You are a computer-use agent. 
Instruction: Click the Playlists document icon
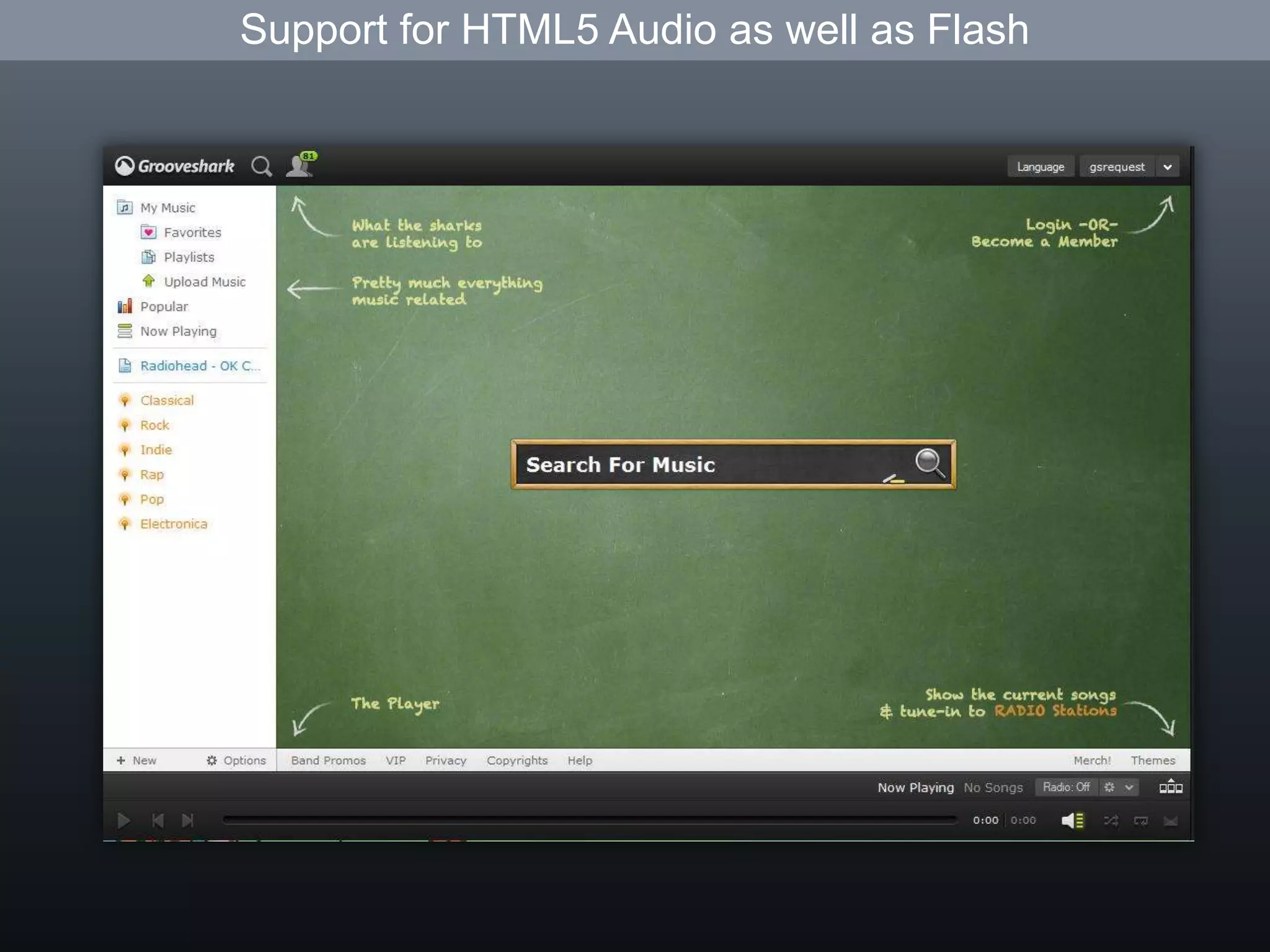pyautogui.click(x=148, y=257)
